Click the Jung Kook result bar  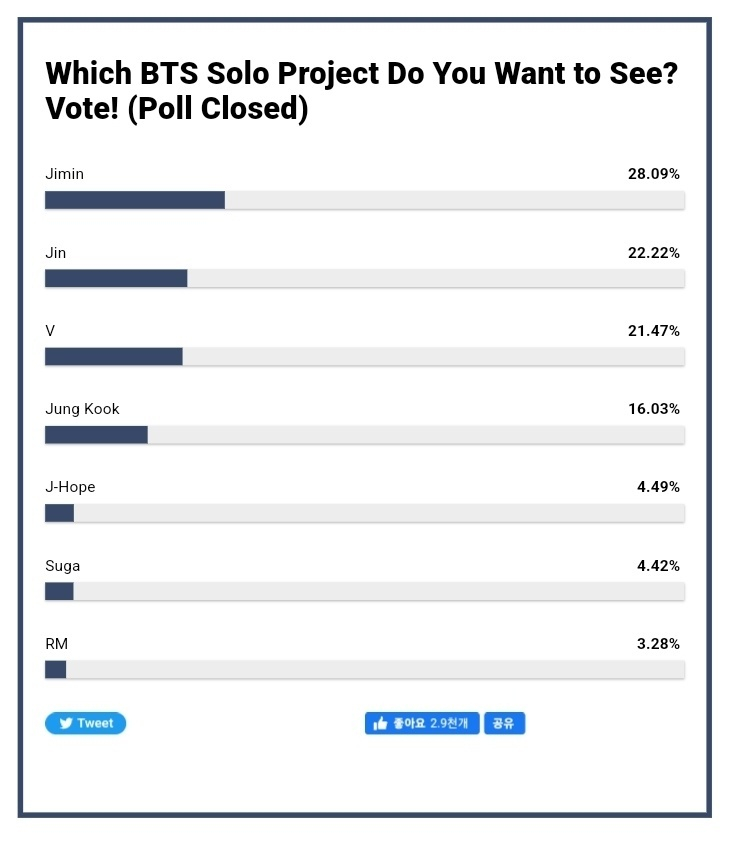coord(365,435)
